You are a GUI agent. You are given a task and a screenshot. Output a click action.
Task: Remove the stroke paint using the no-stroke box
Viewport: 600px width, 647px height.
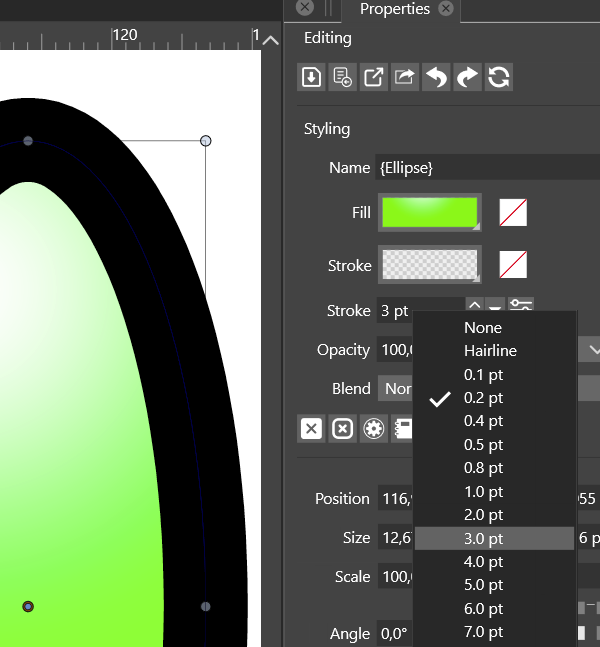click(513, 264)
